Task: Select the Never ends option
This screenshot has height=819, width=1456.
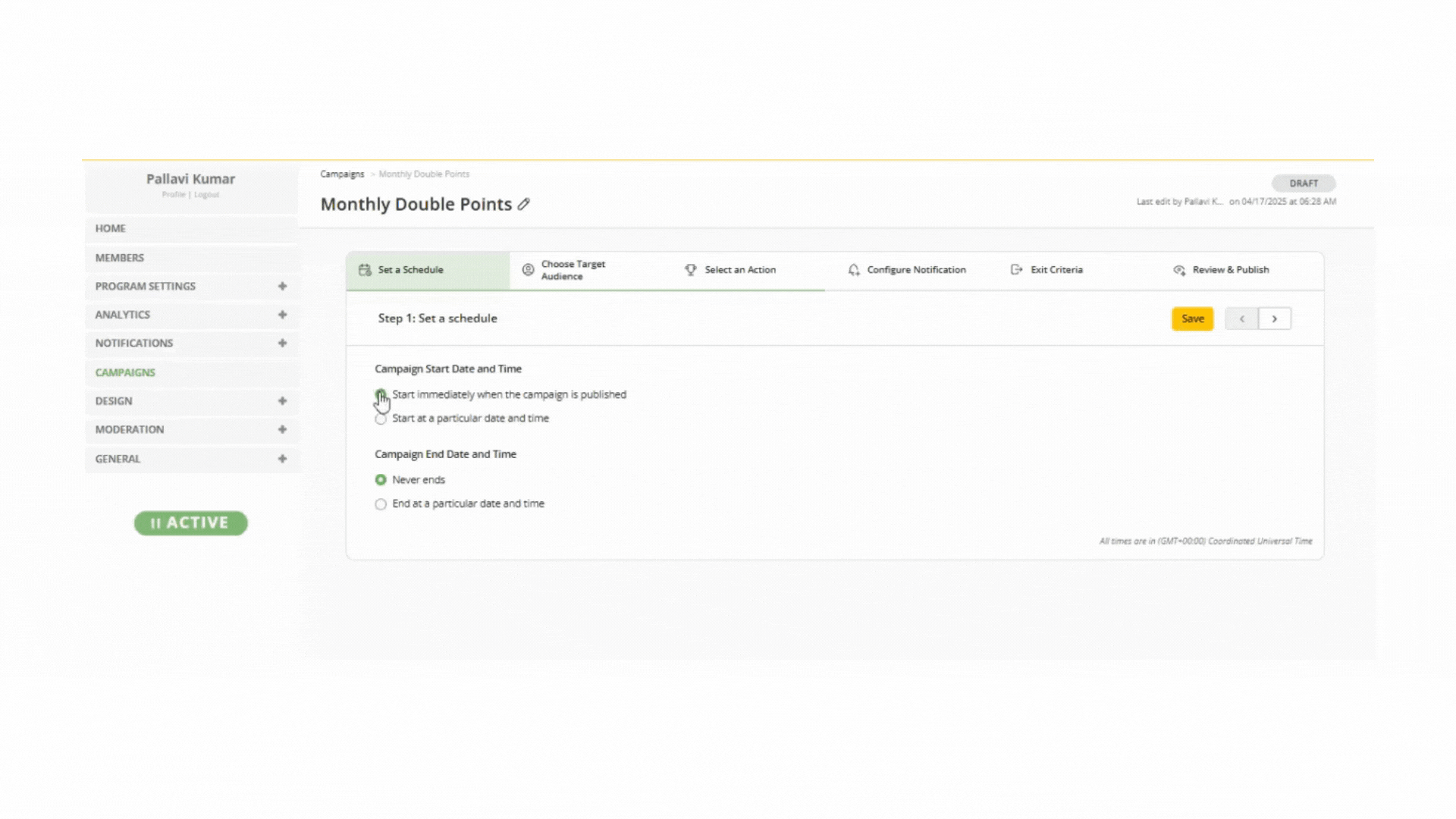Action: 381,480
